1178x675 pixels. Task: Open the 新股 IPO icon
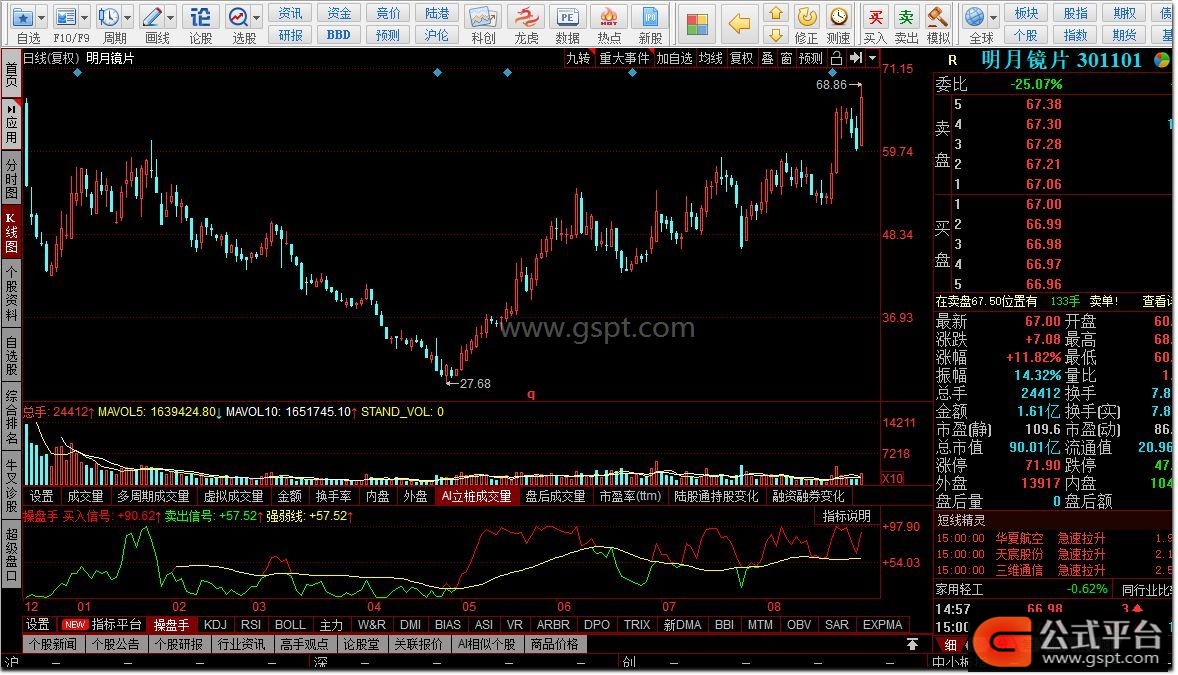650,17
